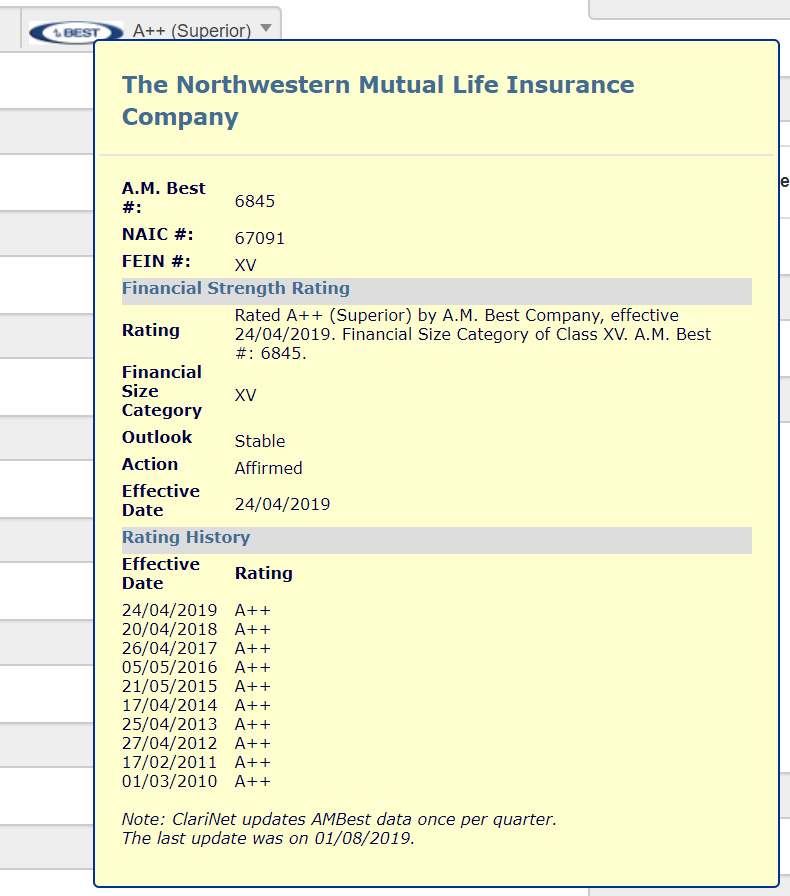Click the Action value Affirmed

[x=268, y=468]
